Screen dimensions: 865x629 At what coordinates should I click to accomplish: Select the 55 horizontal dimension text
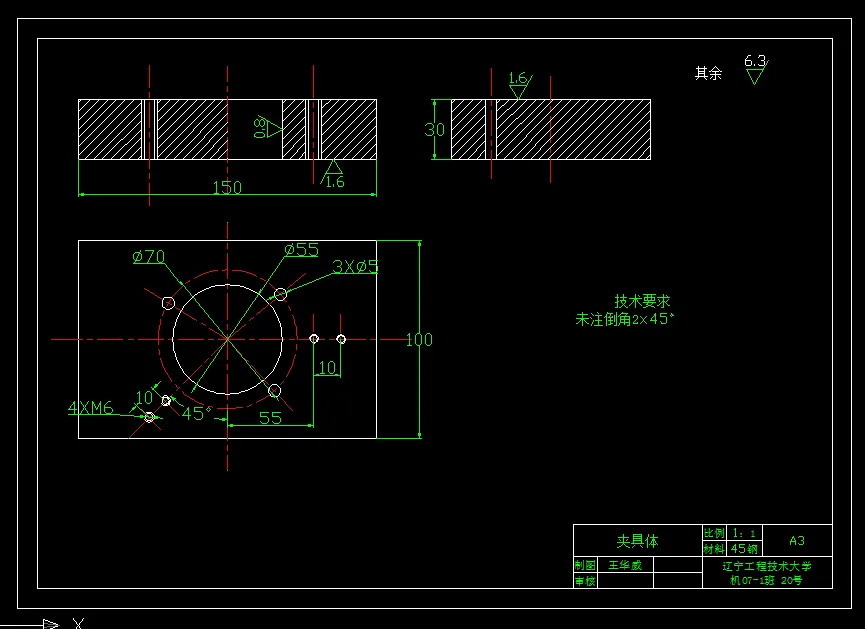click(x=270, y=418)
